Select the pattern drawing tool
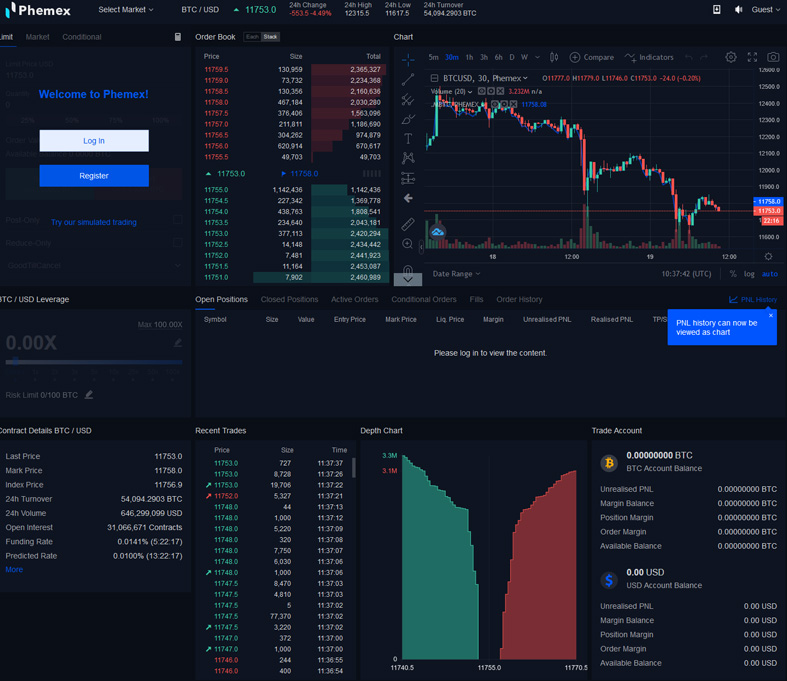The width and height of the screenshot is (787, 681). [408, 159]
